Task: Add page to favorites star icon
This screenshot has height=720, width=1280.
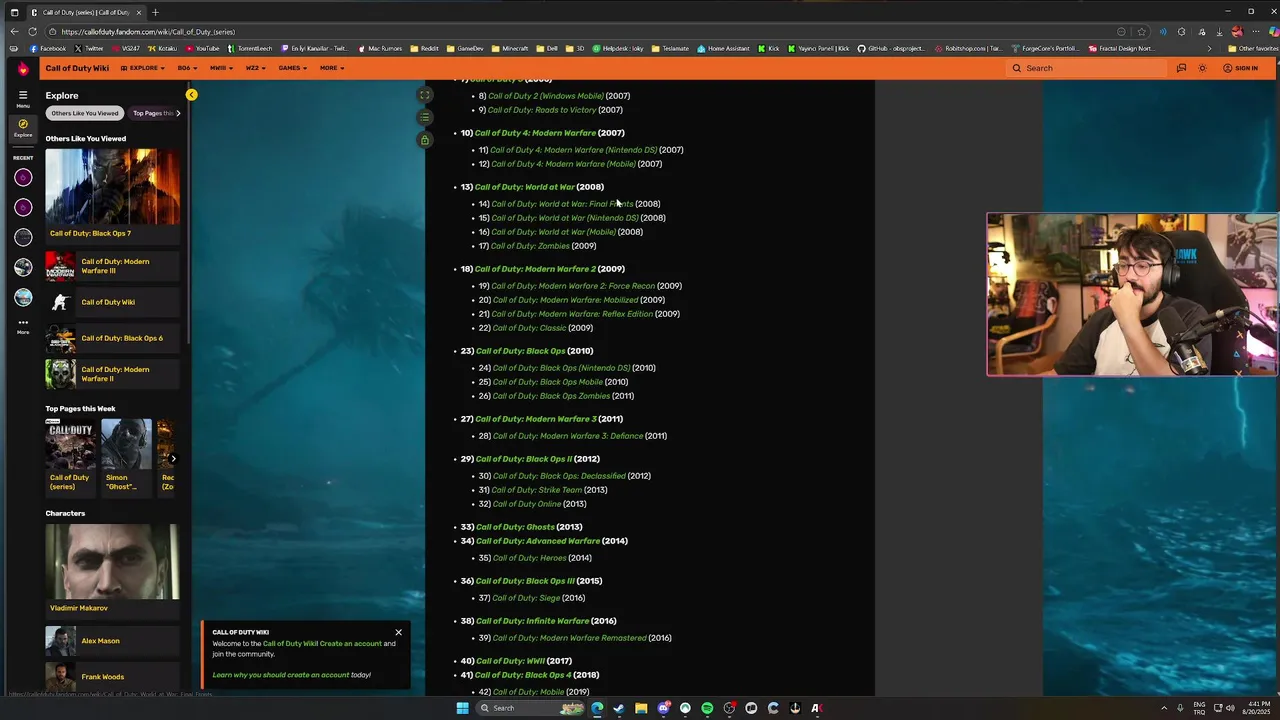Action: coord(1141,31)
